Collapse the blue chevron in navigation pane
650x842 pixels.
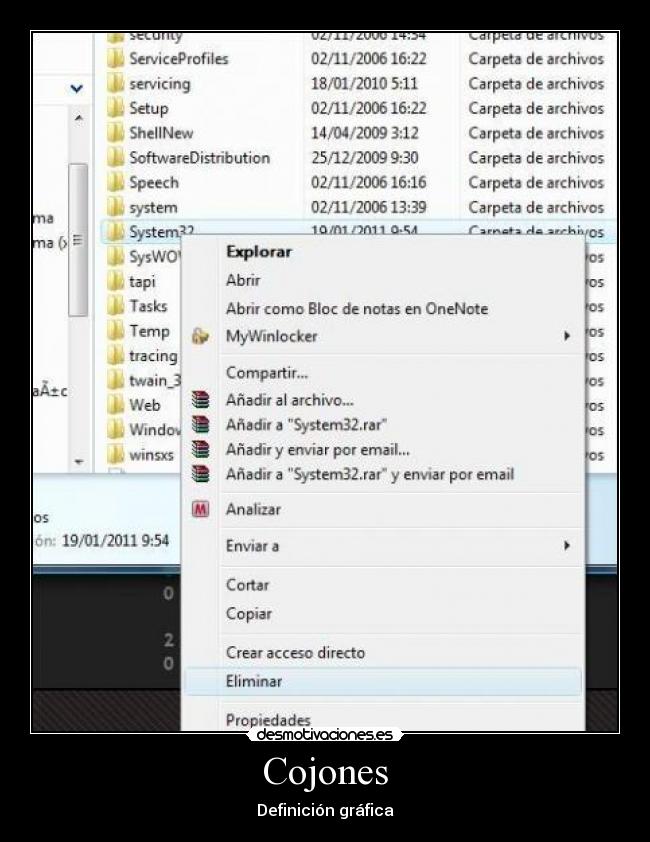tap(77, 89)
